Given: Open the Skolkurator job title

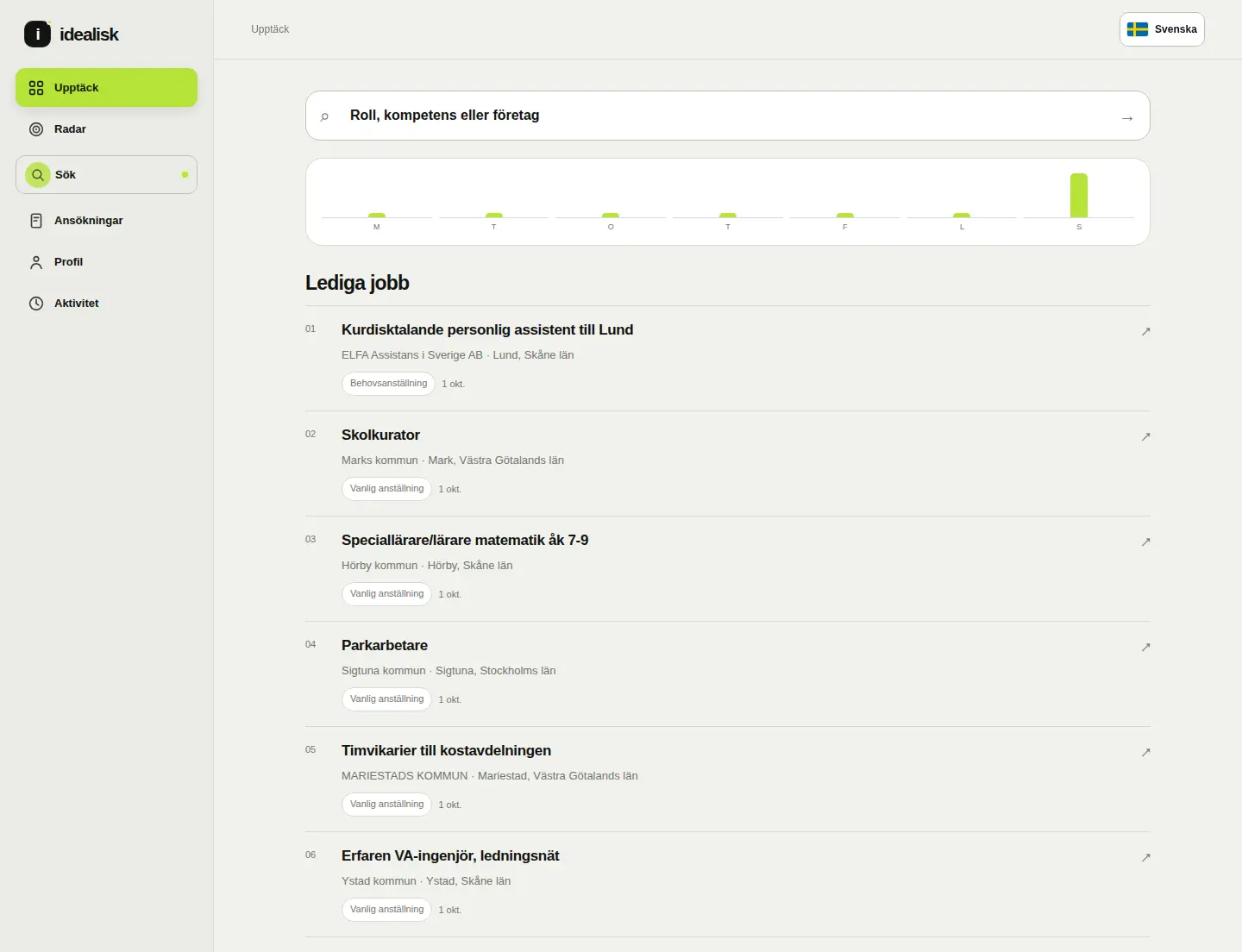Looking at the screenshot, I should (x=380, y=435).
